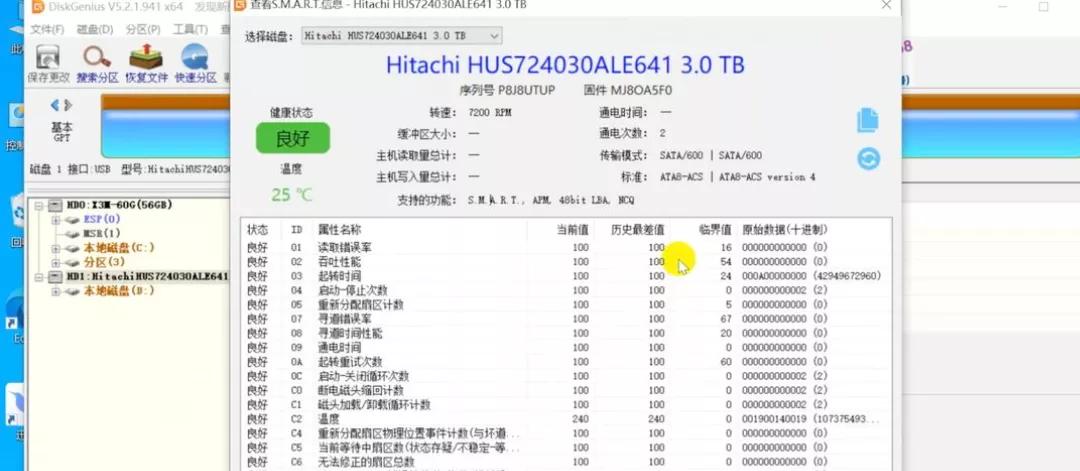This screenshot has width=1080, height=471.
Task: Open the 工具(T) menu
Action: pyautogui.click(x=190, y=30)
